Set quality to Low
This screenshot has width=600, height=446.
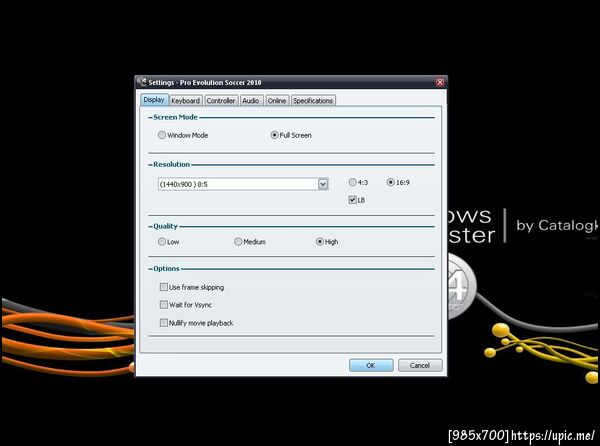pyautogui.click(x=162, y=242)
